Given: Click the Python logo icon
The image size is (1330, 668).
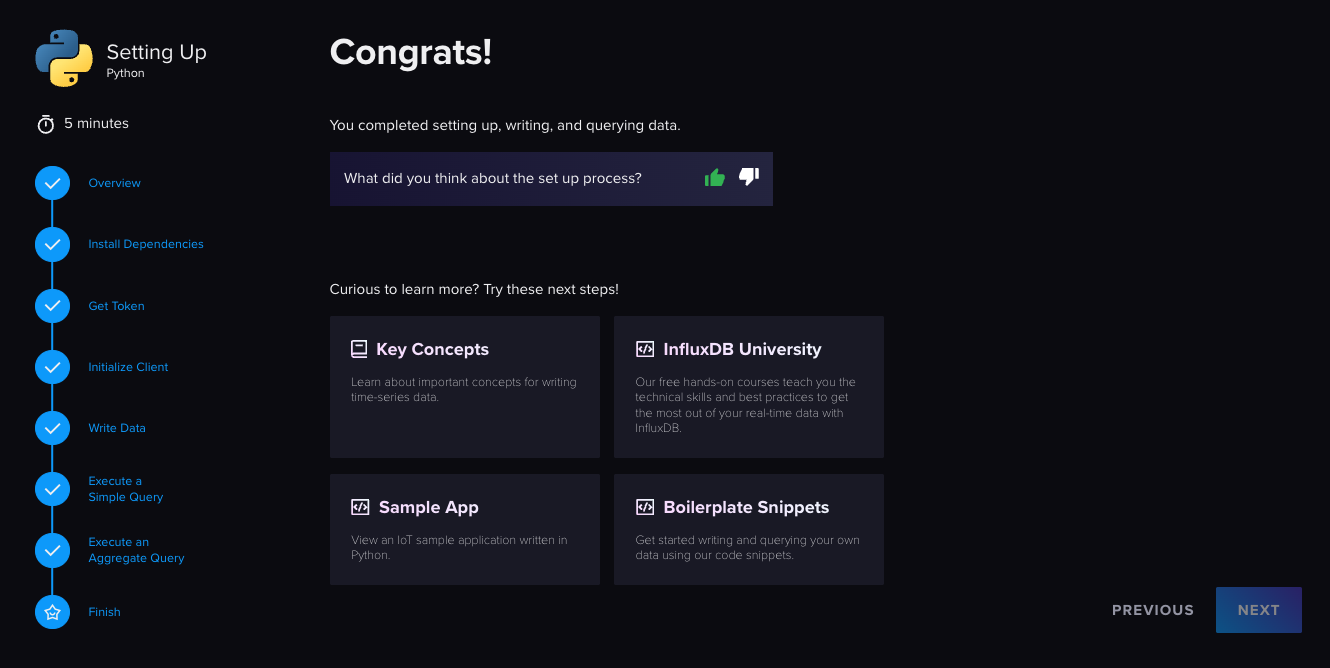Looking at the screenshot, I should [62, 58].
